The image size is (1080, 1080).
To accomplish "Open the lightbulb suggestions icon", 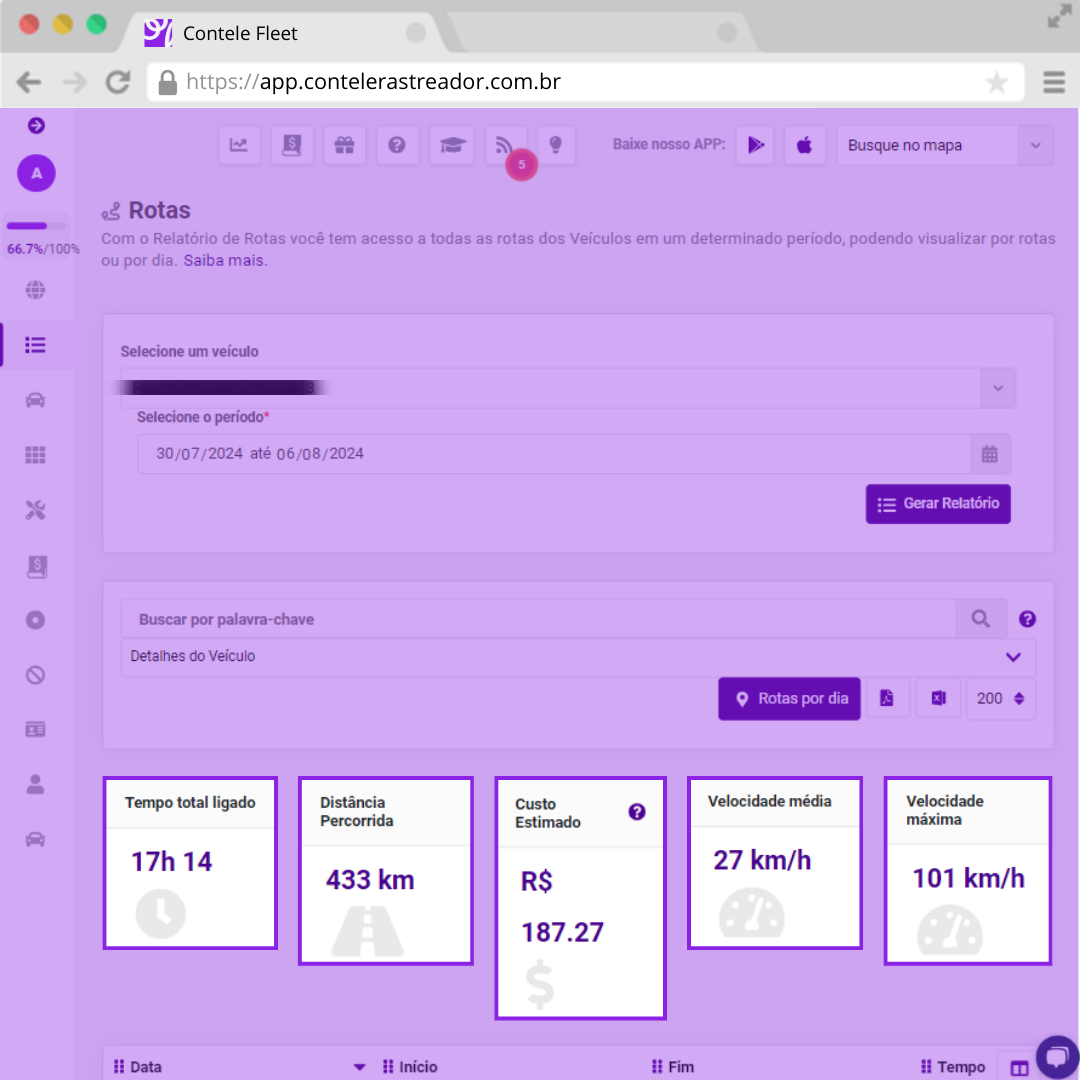I will click(556, 145).
